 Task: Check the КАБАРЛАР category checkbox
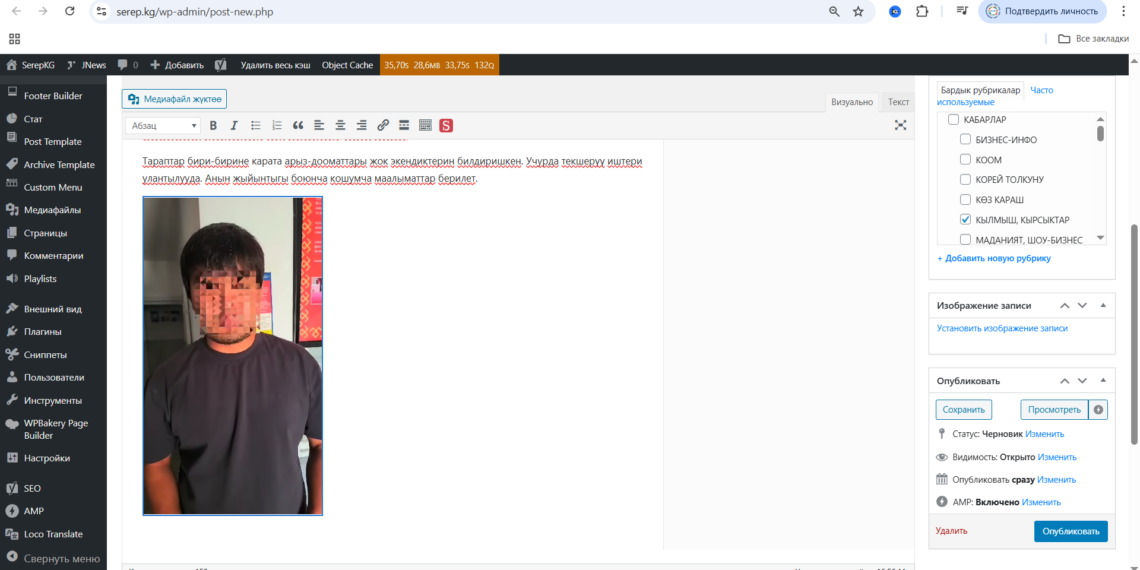coord(953,120)
